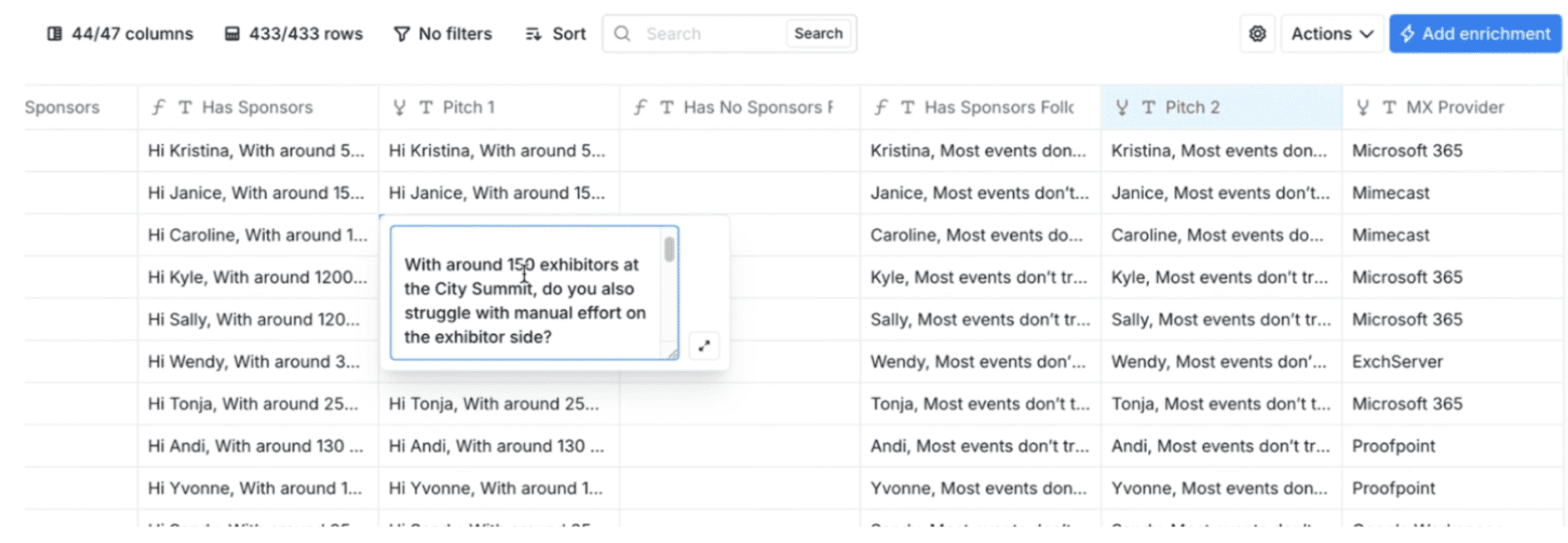
Task: Select Has Sponsors cell for Wendy
Action: click(x=258, y=362)
